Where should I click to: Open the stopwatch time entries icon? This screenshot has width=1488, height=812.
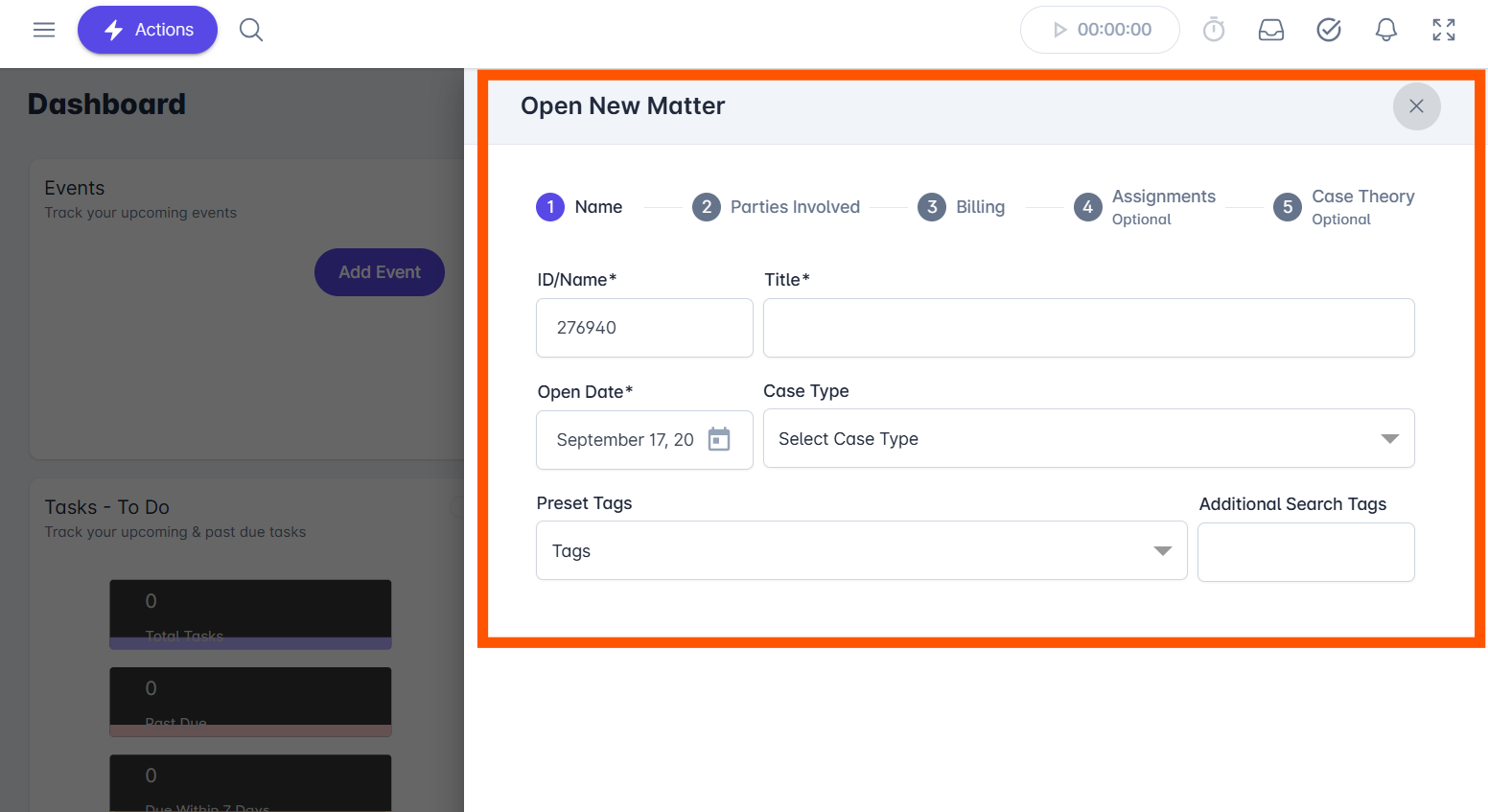coord(1214,30)
